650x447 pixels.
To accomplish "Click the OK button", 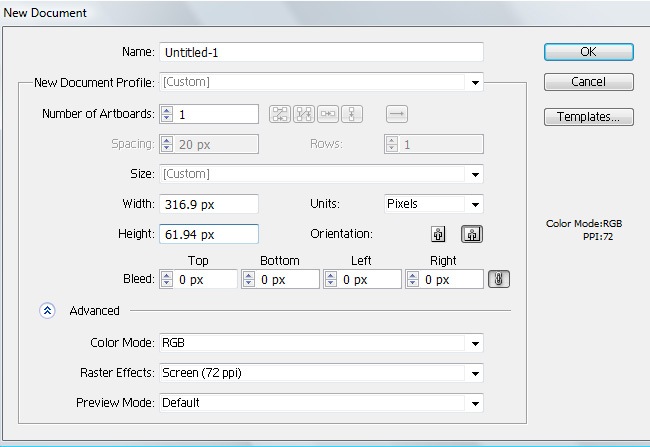I will click(588, 52).
